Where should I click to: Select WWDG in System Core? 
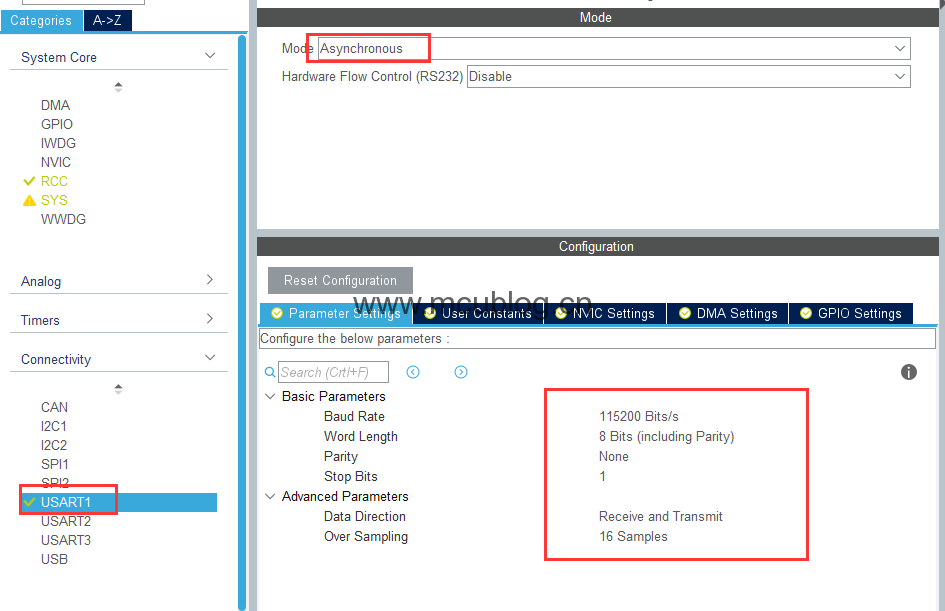point(63,219)
